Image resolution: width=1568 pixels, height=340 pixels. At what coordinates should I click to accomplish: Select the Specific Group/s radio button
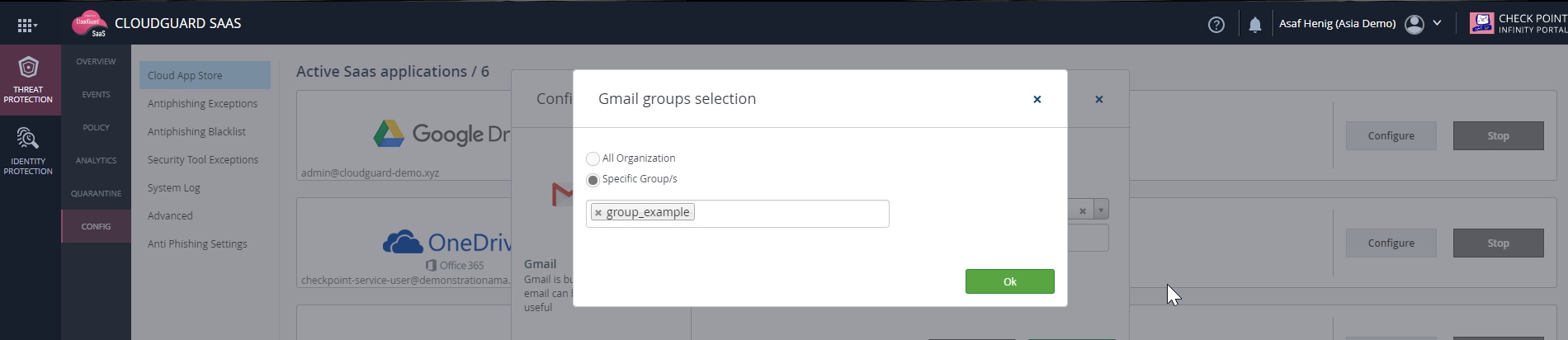[x=593, y=180]
